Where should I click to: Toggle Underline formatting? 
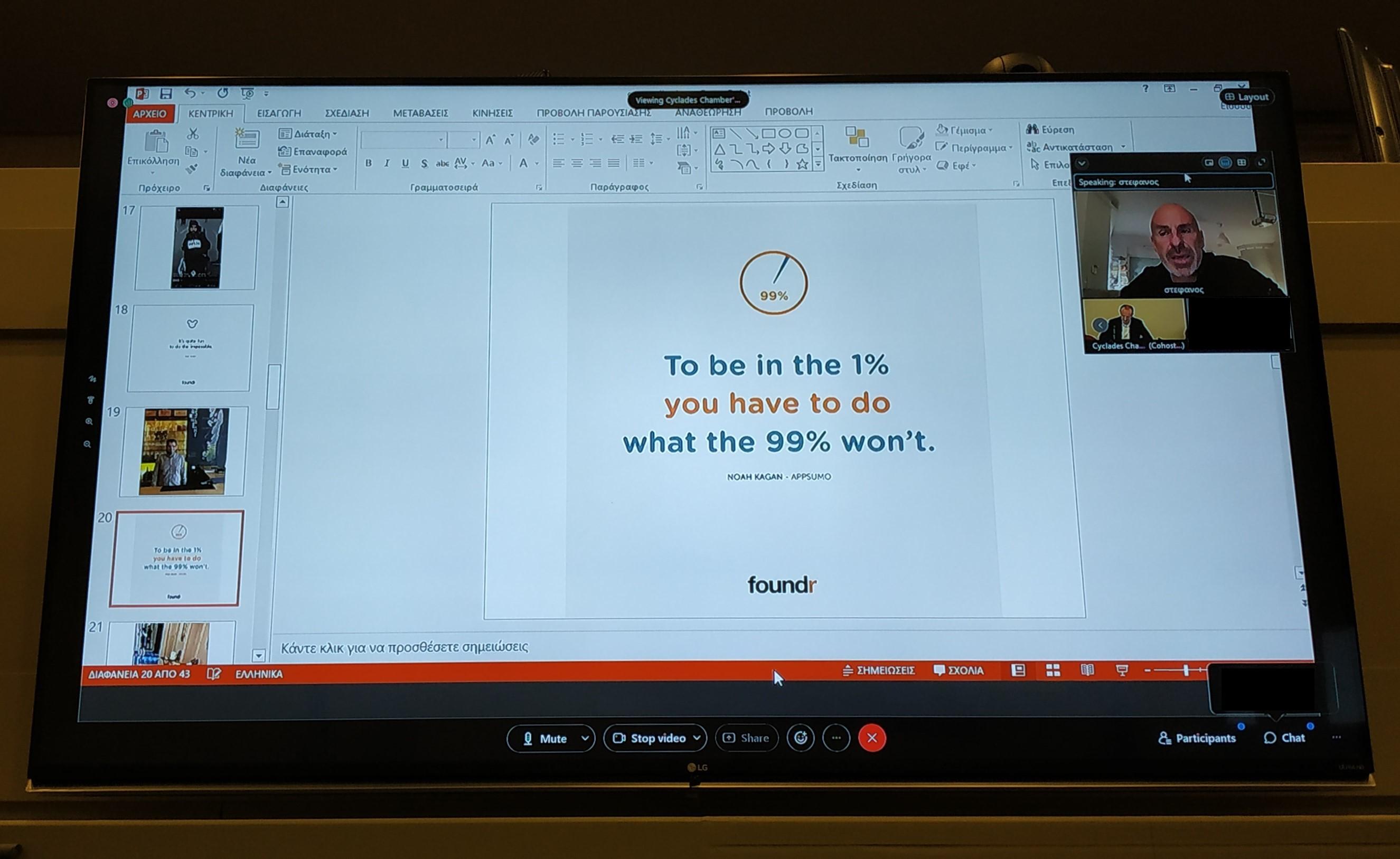(x=405, y=164)
